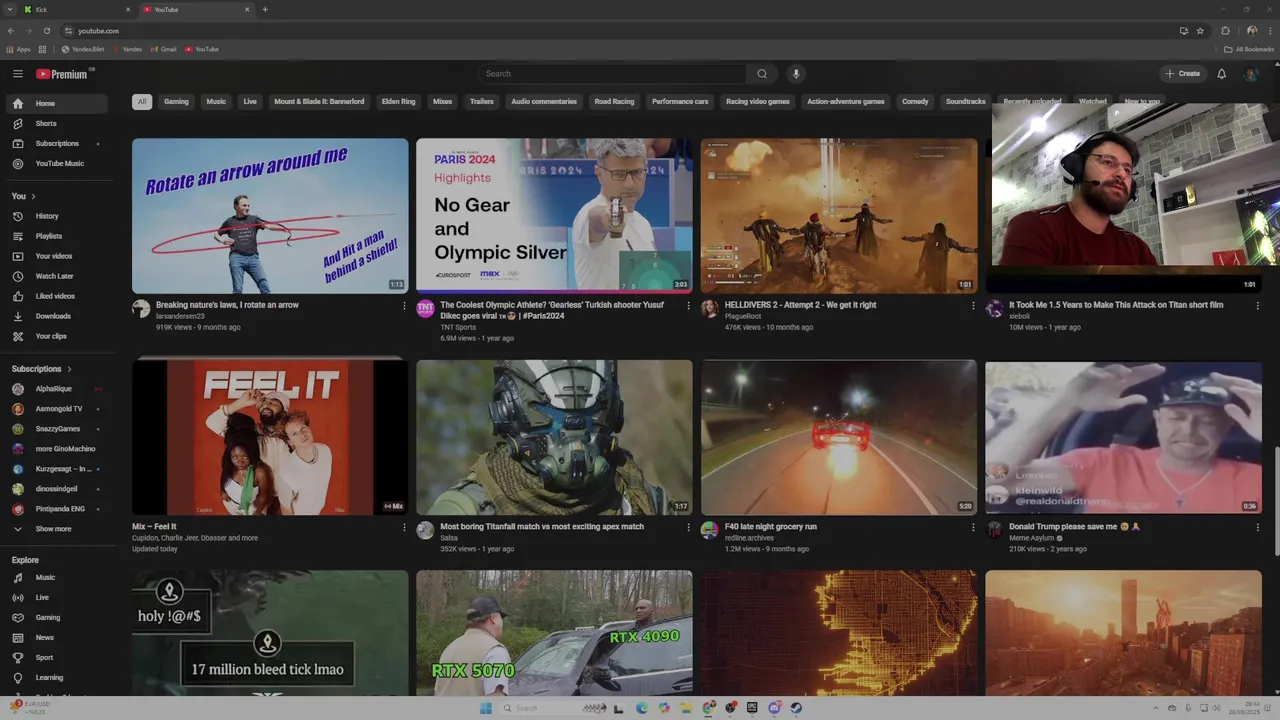Open Liked videos
Viewport: 1280px width, 720px height.
click(60, 296)
